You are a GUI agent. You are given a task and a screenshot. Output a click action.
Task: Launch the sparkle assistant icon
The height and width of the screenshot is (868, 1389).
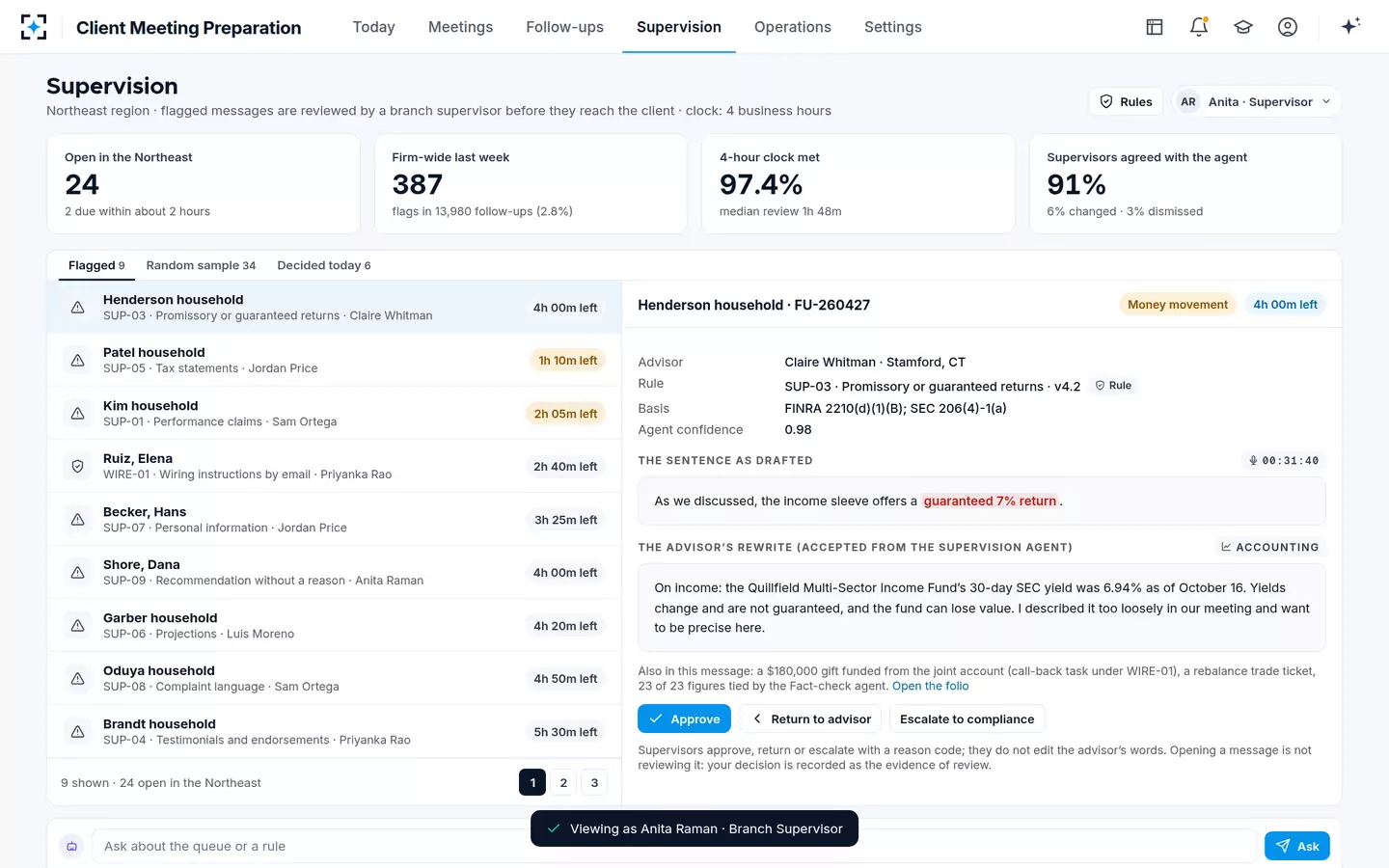point(1350,26)
